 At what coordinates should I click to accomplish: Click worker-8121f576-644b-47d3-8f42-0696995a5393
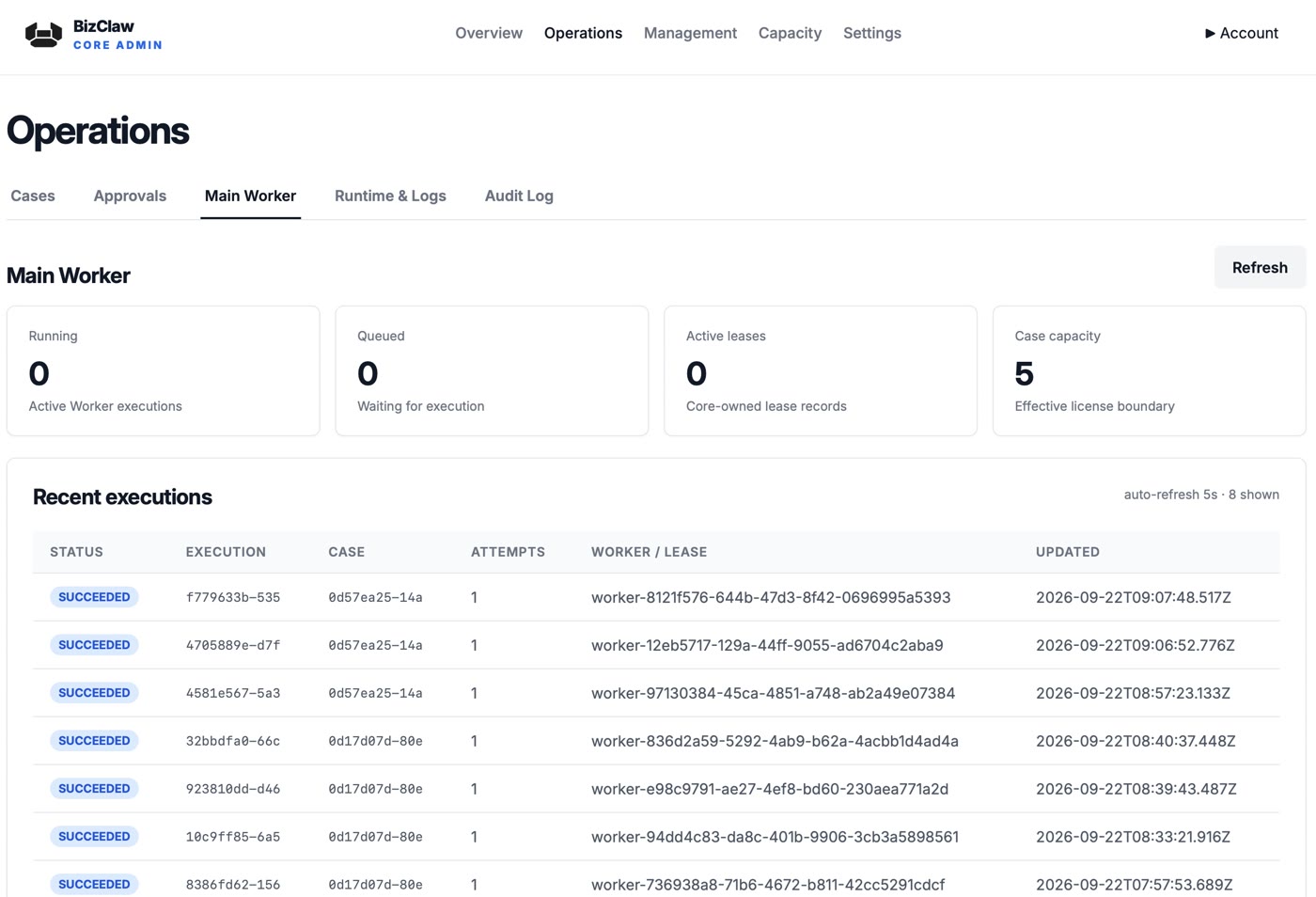click(771, 597)
